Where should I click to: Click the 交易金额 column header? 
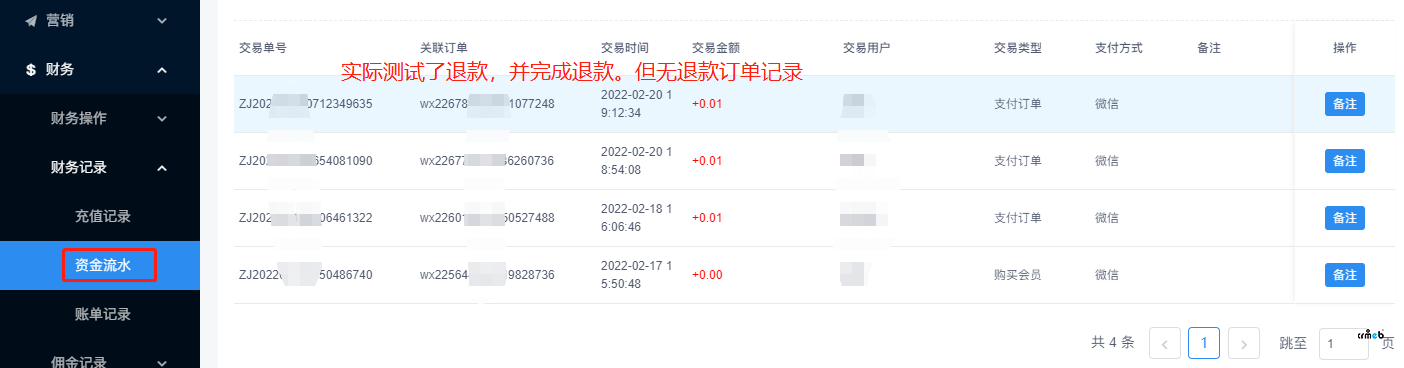click(716, 47)
